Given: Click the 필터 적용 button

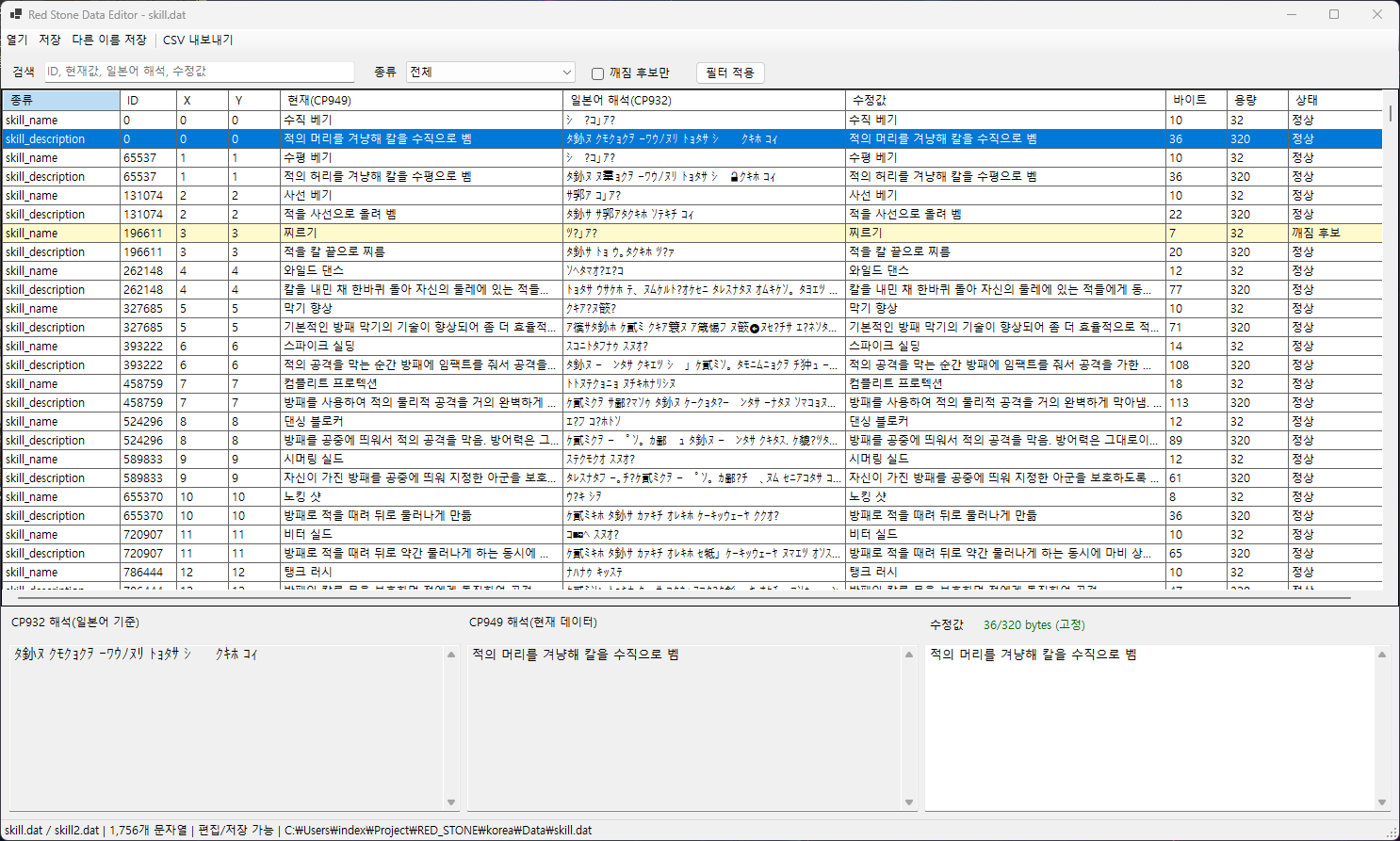Looking at the screenshot, I should [x=730, y=73].
